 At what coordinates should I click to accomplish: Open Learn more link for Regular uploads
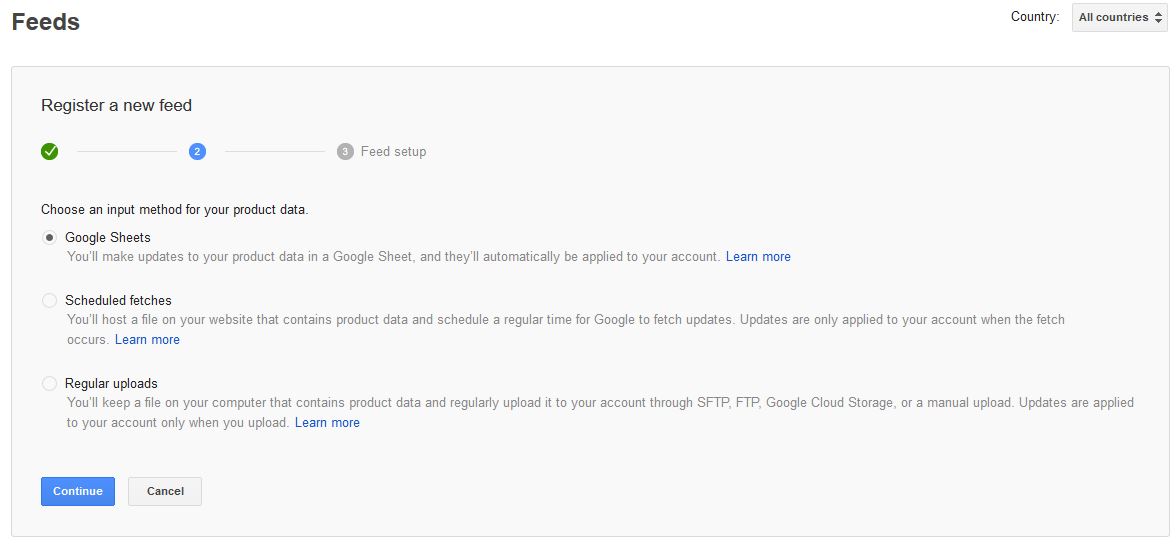point(327,423)
